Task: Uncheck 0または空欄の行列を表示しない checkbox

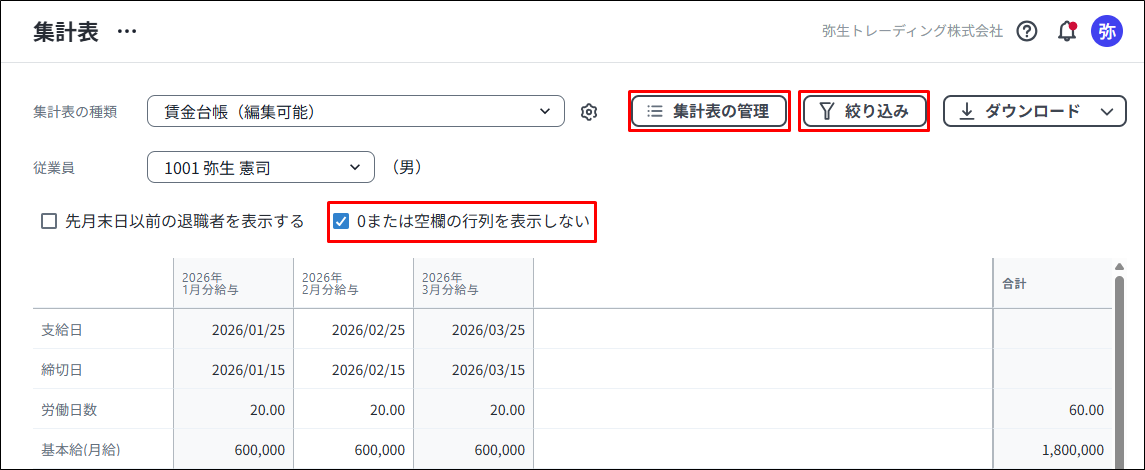Action: (x=340, y=221)
